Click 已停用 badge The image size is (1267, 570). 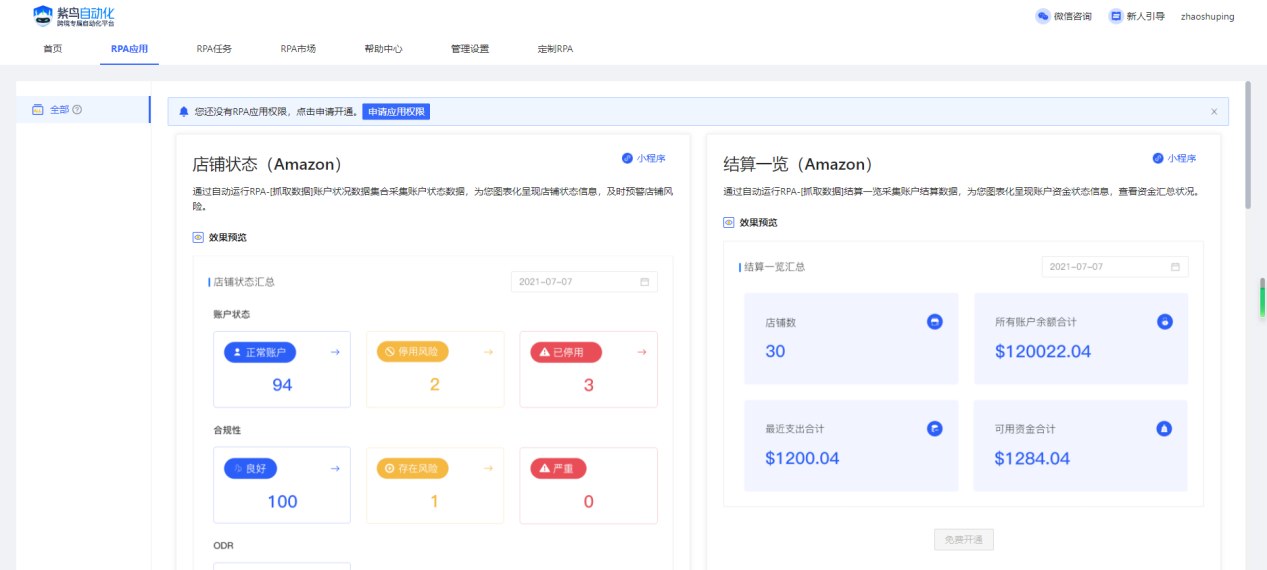pos(567,352)
